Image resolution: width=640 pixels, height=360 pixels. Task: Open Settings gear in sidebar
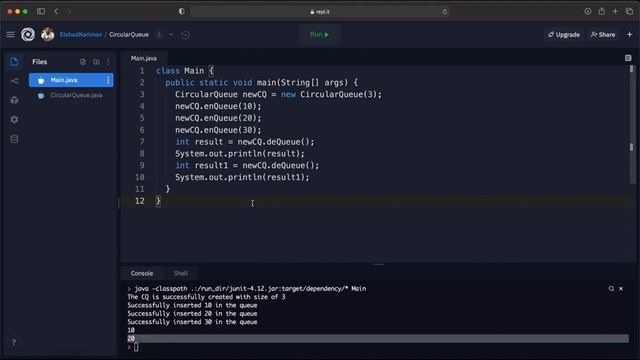[x=14, y=120]
